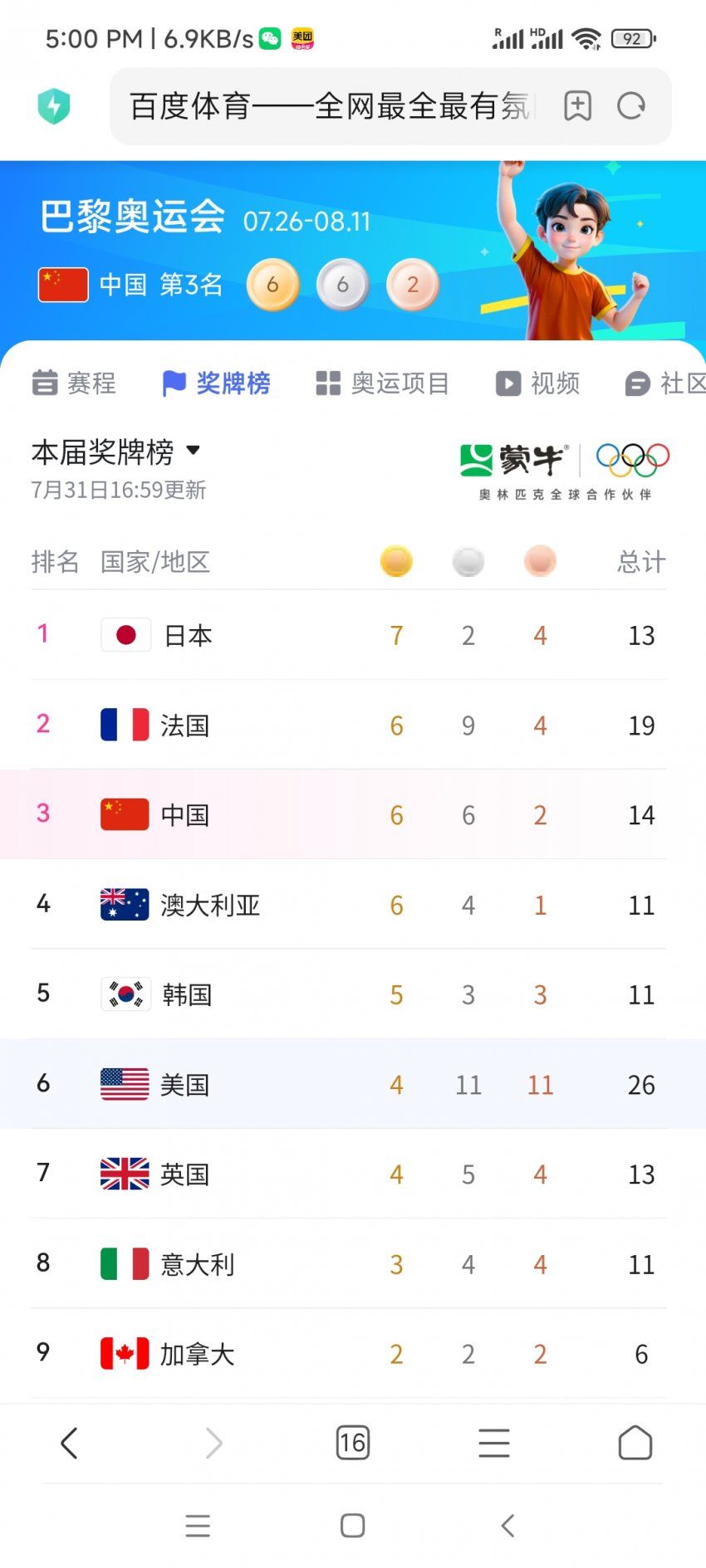Add page to bookmarks icon
The height and width of the screenshot is (1568, 706).
[577, 106]
